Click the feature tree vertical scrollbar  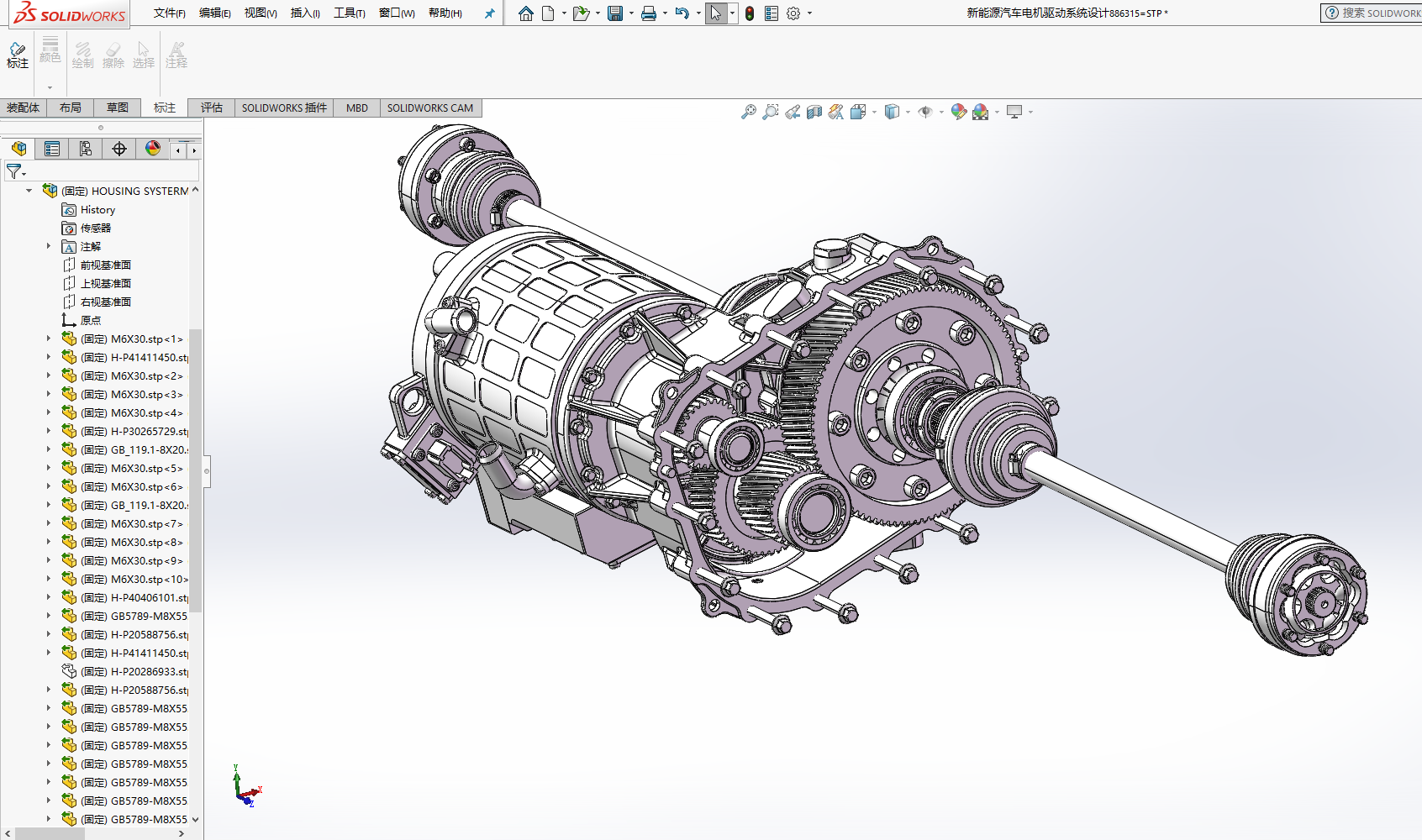(195, 470)
